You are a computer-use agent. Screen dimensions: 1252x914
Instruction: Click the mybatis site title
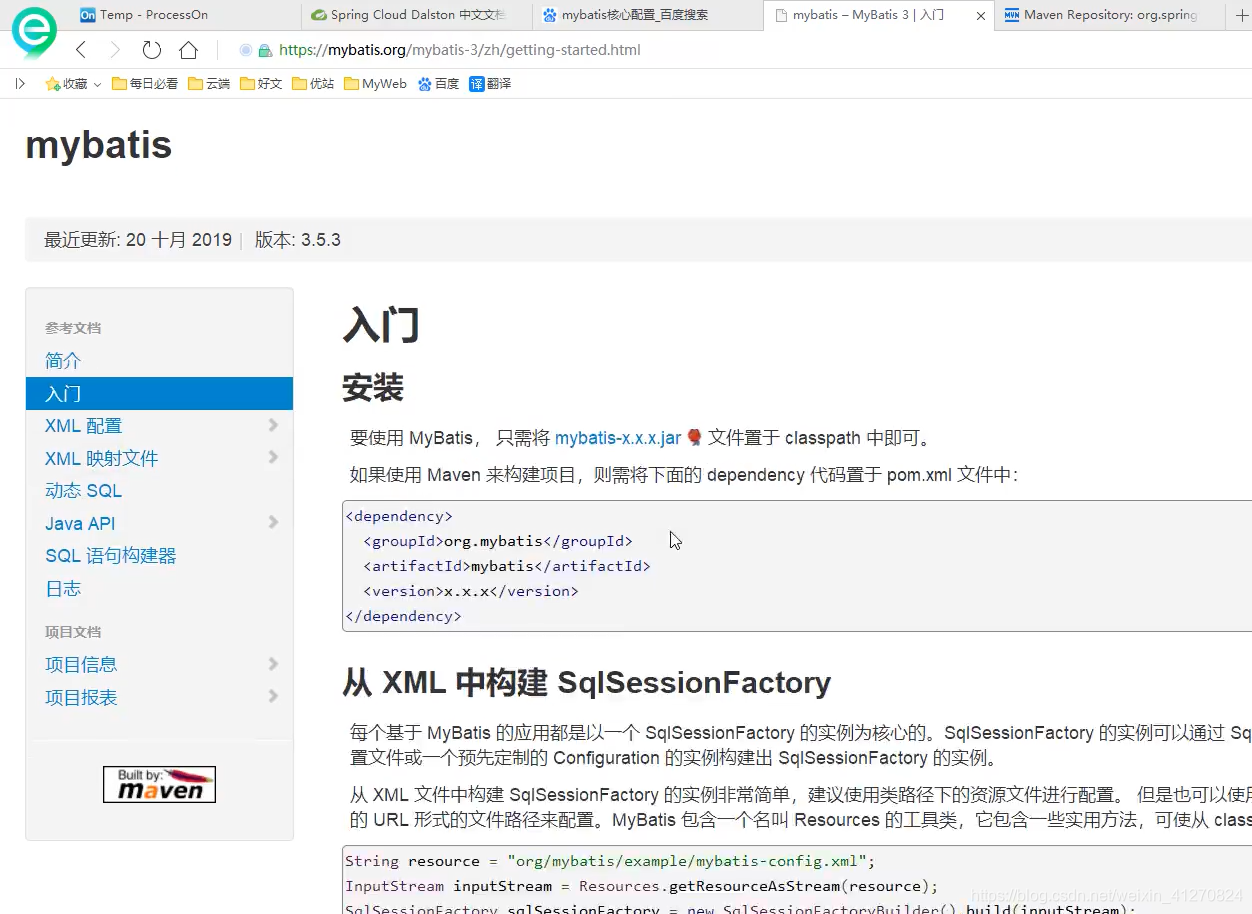99,145
